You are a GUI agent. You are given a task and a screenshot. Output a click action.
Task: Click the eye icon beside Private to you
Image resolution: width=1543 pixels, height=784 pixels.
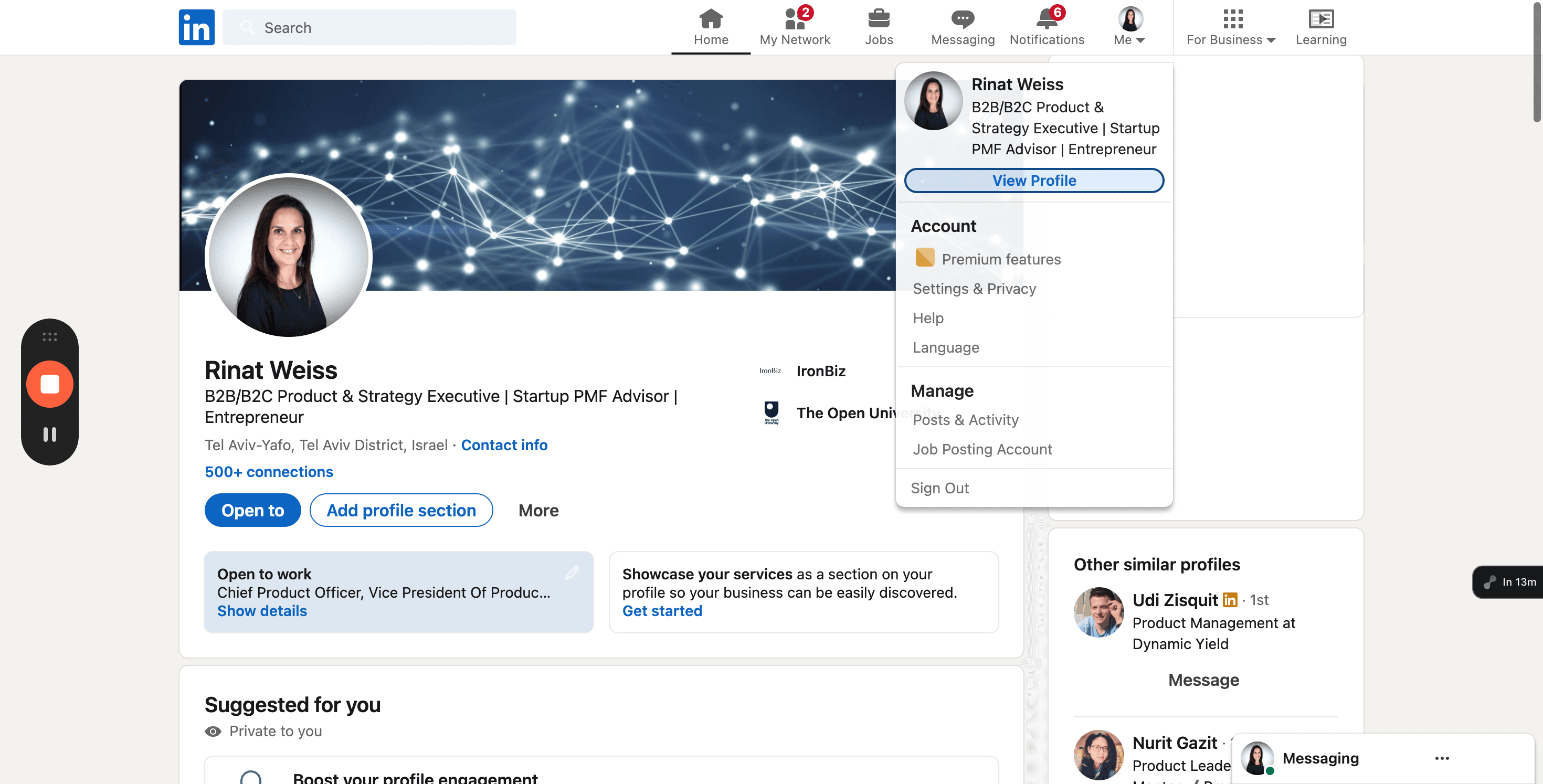coord(213,732)
